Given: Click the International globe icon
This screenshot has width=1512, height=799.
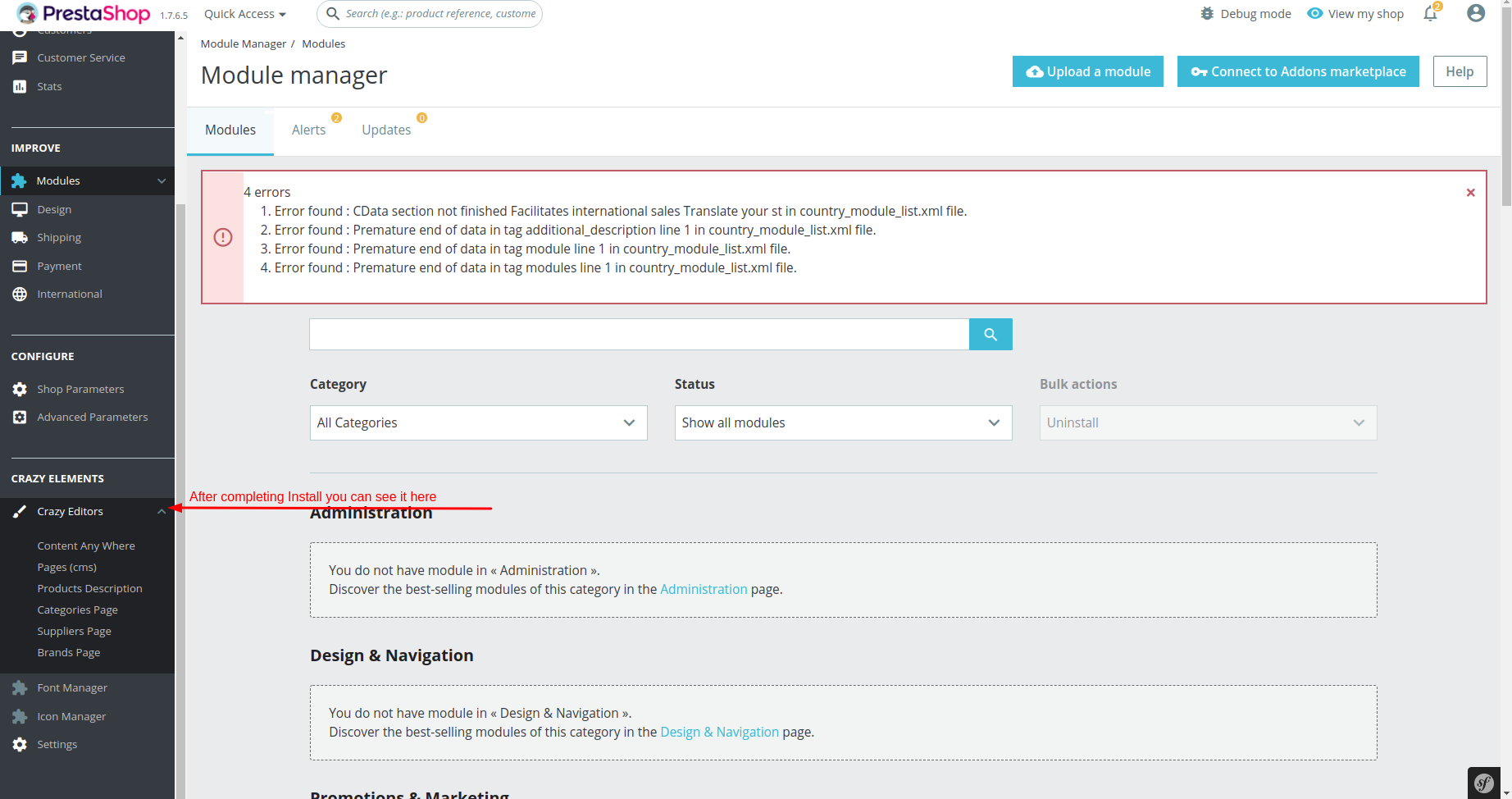Looking at the screenshot, I should 20,294.
